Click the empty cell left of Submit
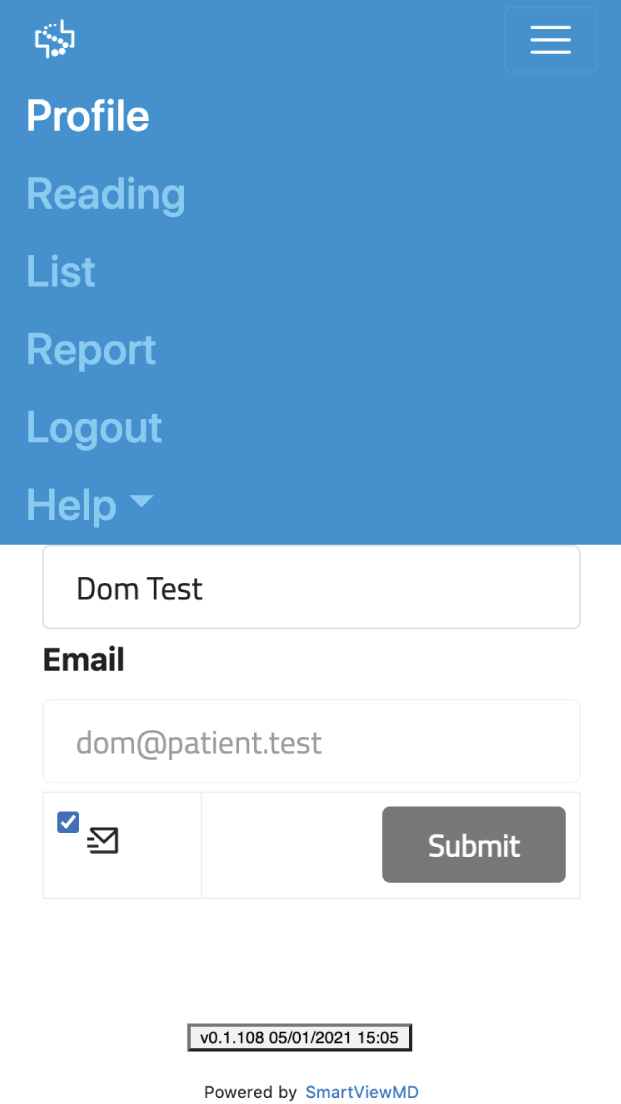The image size is (621, 1104). [x=290, y=846]
